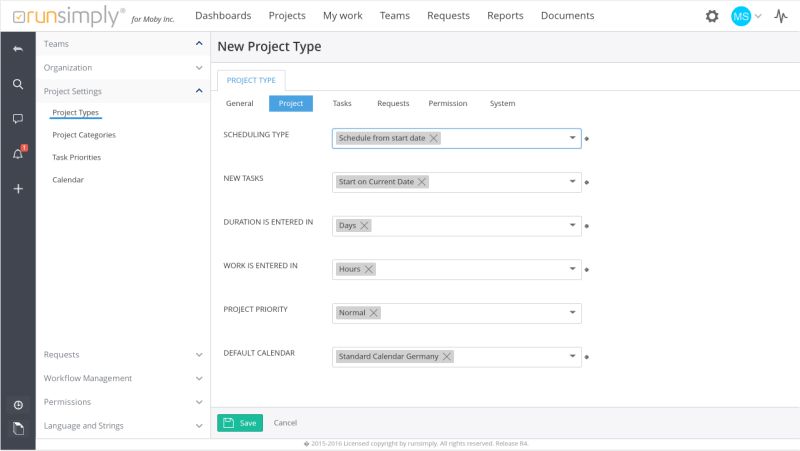
Task: Switch to the General sub-tab
Action: [x=239, y=104]
